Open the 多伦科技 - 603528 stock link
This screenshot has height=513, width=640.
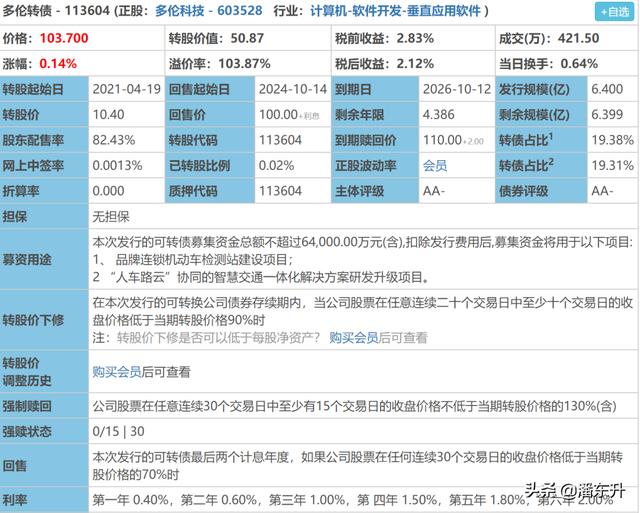(x=209, y=11)
